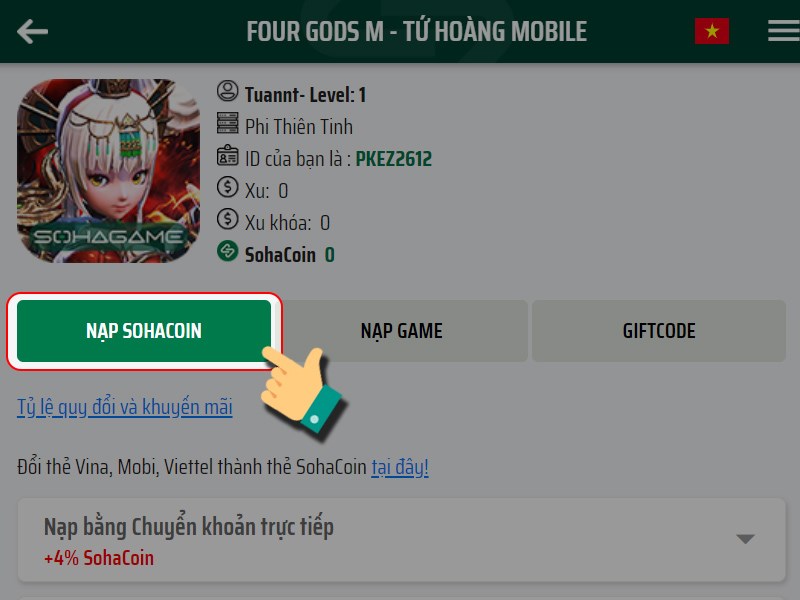Select the NẠP SOHACOIN tab
Image resolution: width=800 pixels, height=600 pixels.
[x=144, y=331]
